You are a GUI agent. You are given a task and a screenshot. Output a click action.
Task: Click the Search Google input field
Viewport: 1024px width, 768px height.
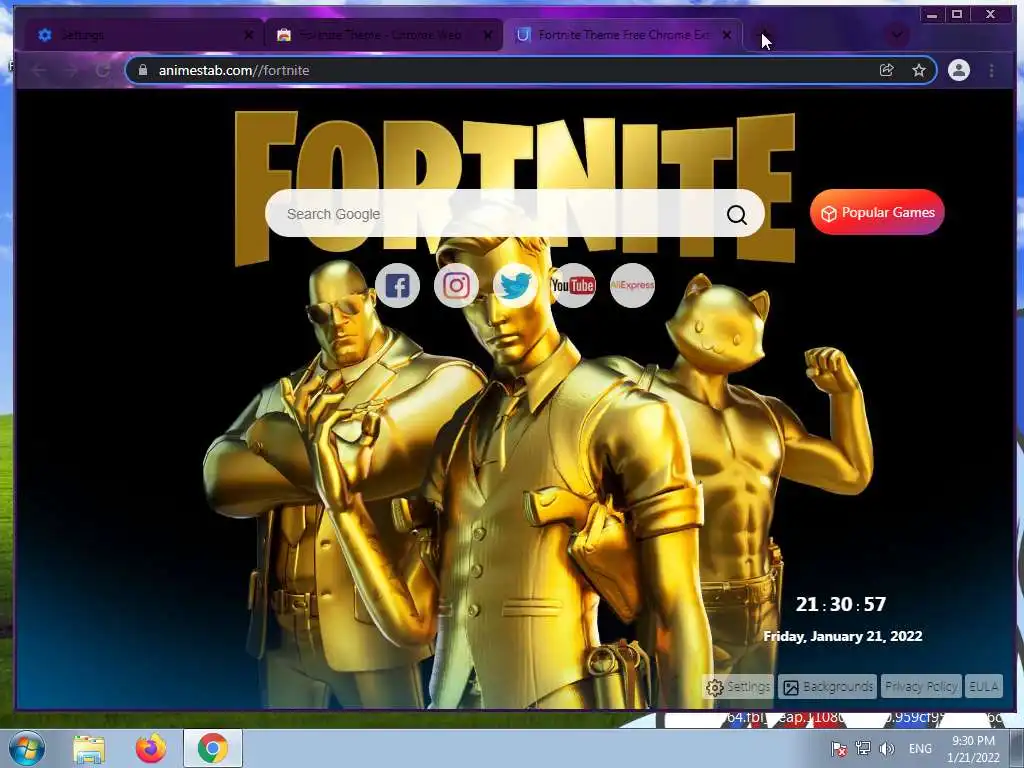pyautogui.click(x=515, y=214)
